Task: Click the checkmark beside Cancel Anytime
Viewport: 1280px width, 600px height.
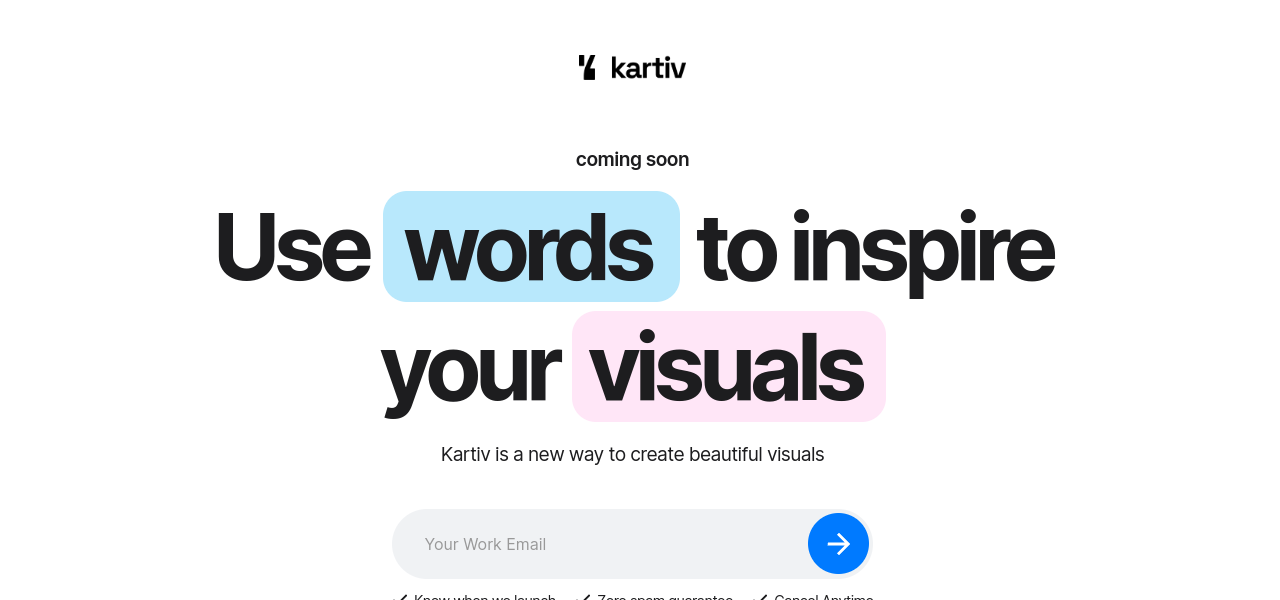Action: point(761,597)
